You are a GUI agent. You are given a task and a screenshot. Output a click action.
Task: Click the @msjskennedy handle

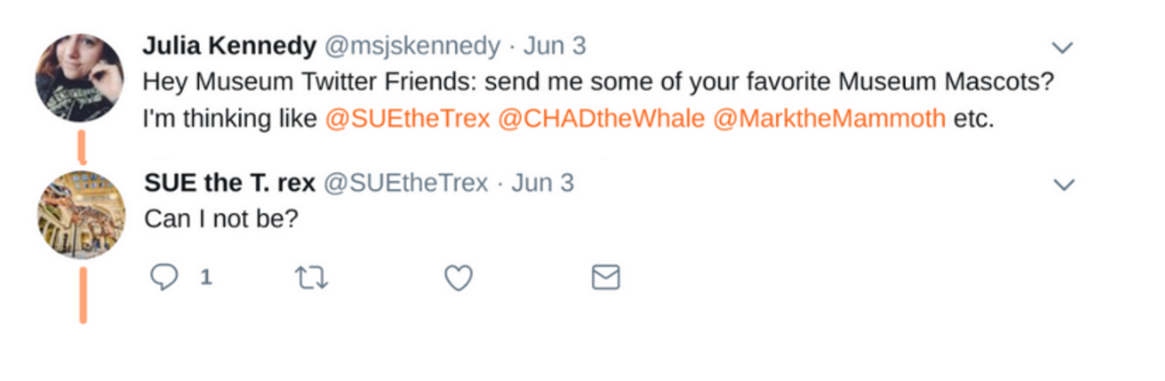point(412,48)
